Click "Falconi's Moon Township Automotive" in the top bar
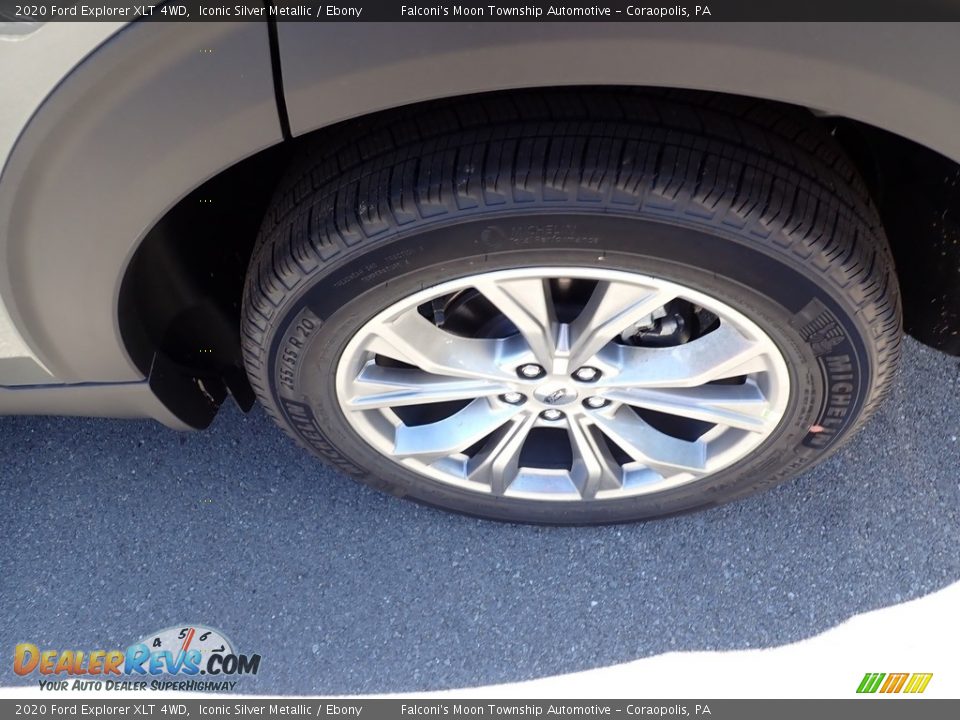960x720 pixels. click(505, 11)
